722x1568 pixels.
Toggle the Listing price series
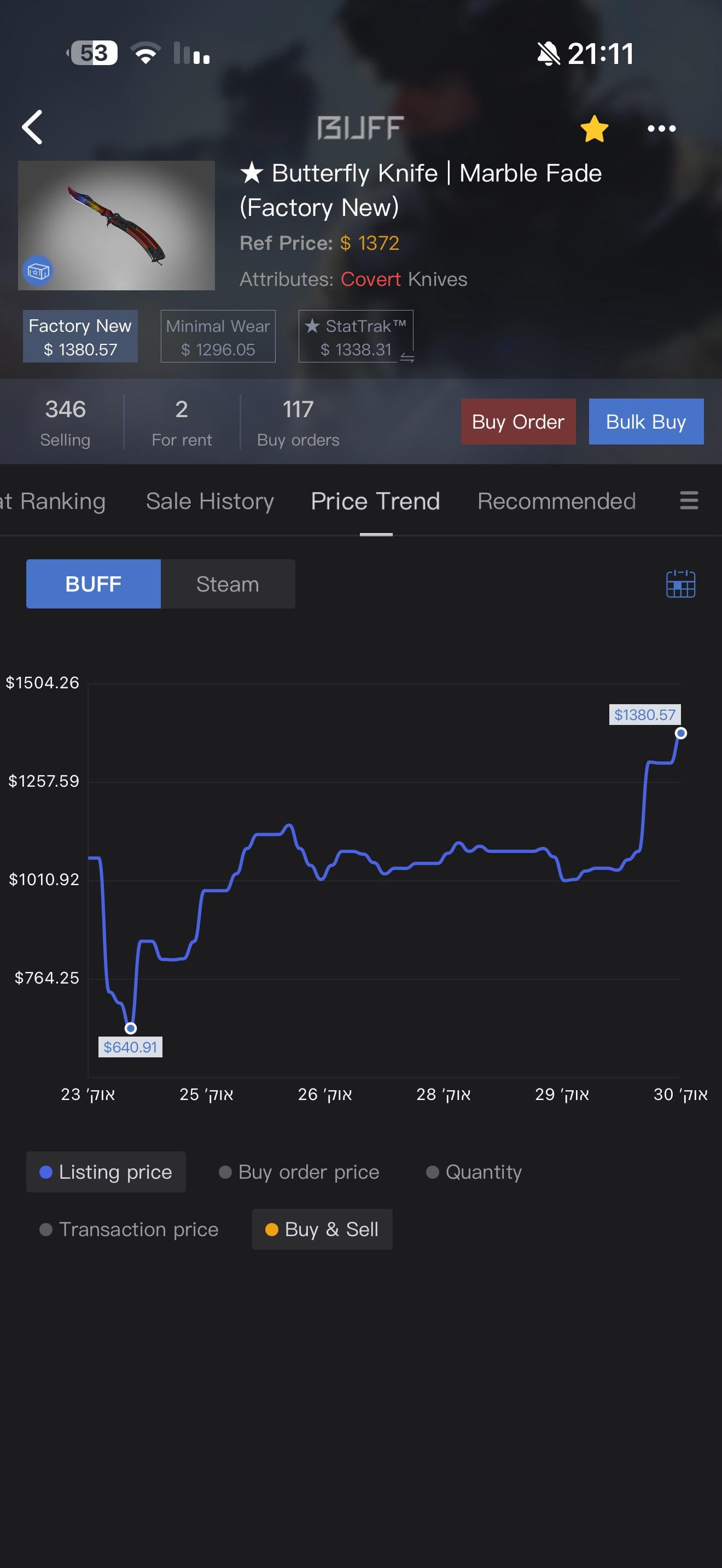pos(106,1172)
